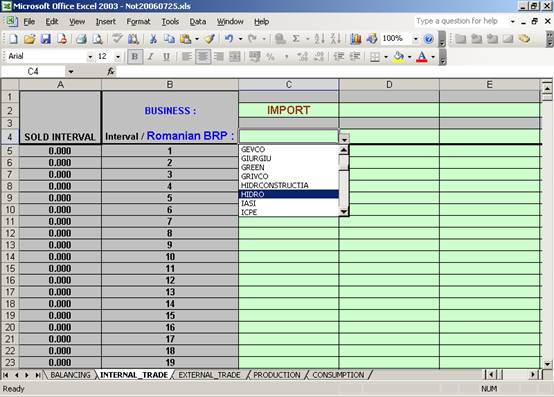The height and width of the screenshot is (397, 554).
Task: Increase decimal places
Action: (302, 57)
